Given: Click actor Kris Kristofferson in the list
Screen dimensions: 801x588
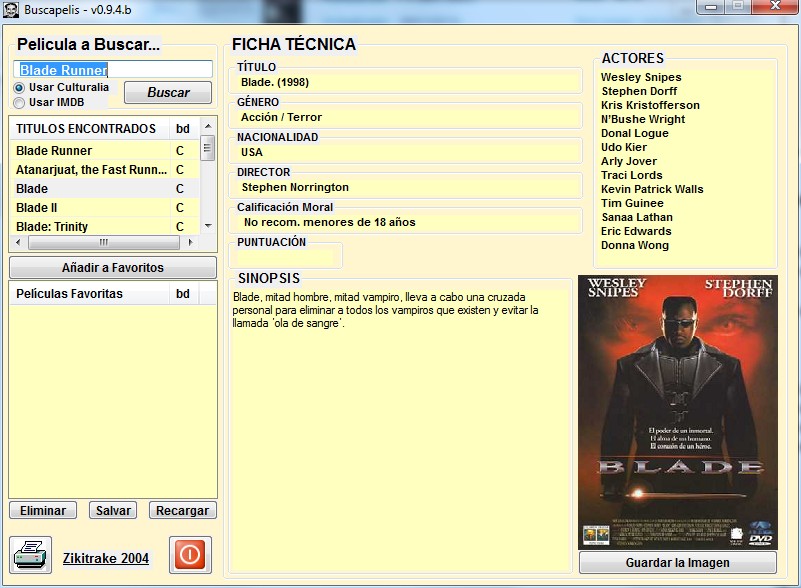Looking at the screenshot, I should pyautogui.click(x=650, y=105).
